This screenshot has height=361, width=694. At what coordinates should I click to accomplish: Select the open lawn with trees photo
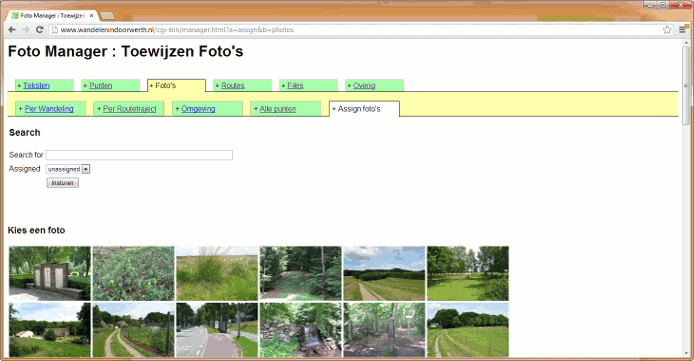pyautogui.click(x=468, y=273)
